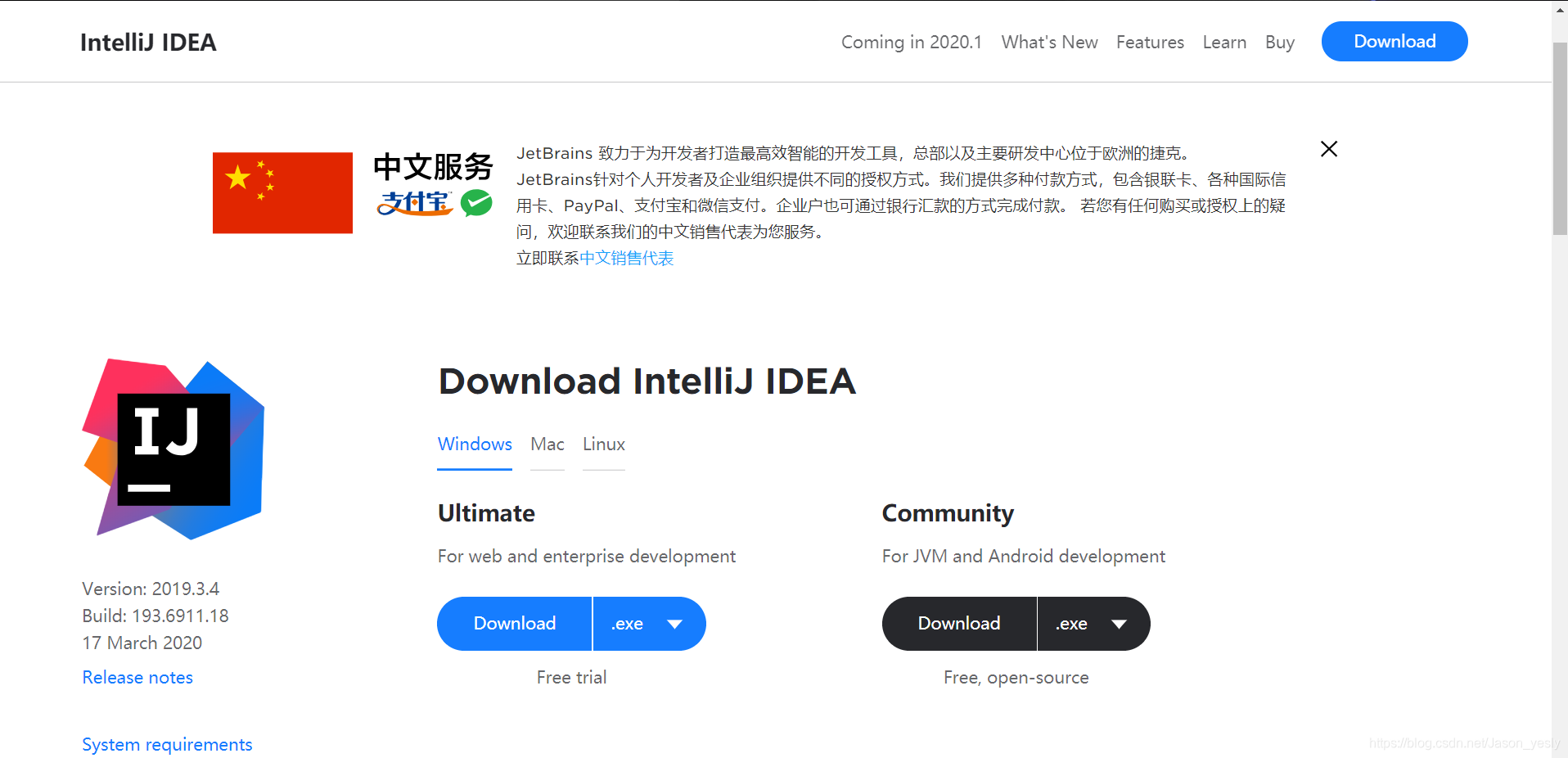This screenshot has height=758, width=1568.
Task: Click 'For JVM and Android development' text
Action: (x=1024, y=557)
